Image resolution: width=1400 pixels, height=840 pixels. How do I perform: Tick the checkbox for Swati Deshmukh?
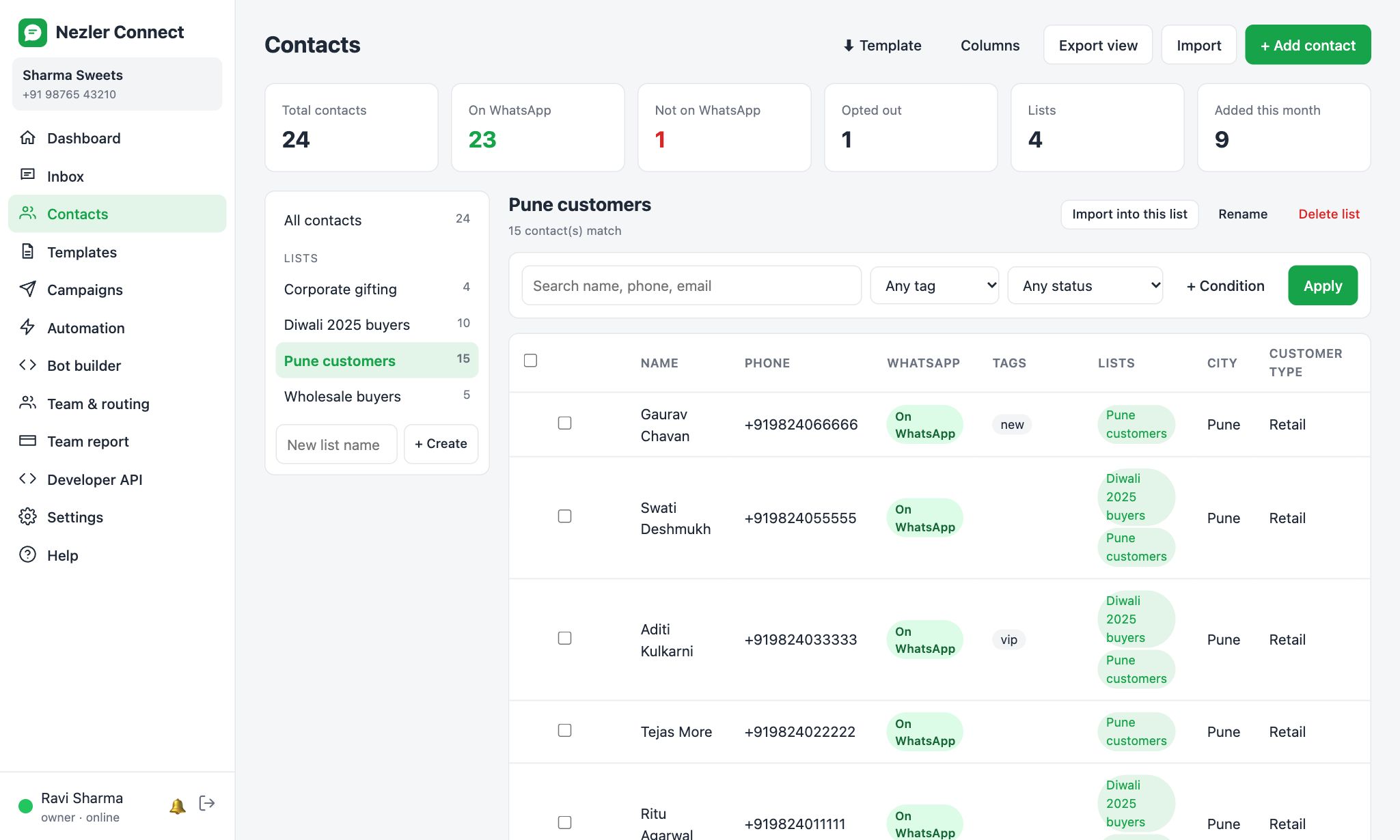tap(564, 516)
